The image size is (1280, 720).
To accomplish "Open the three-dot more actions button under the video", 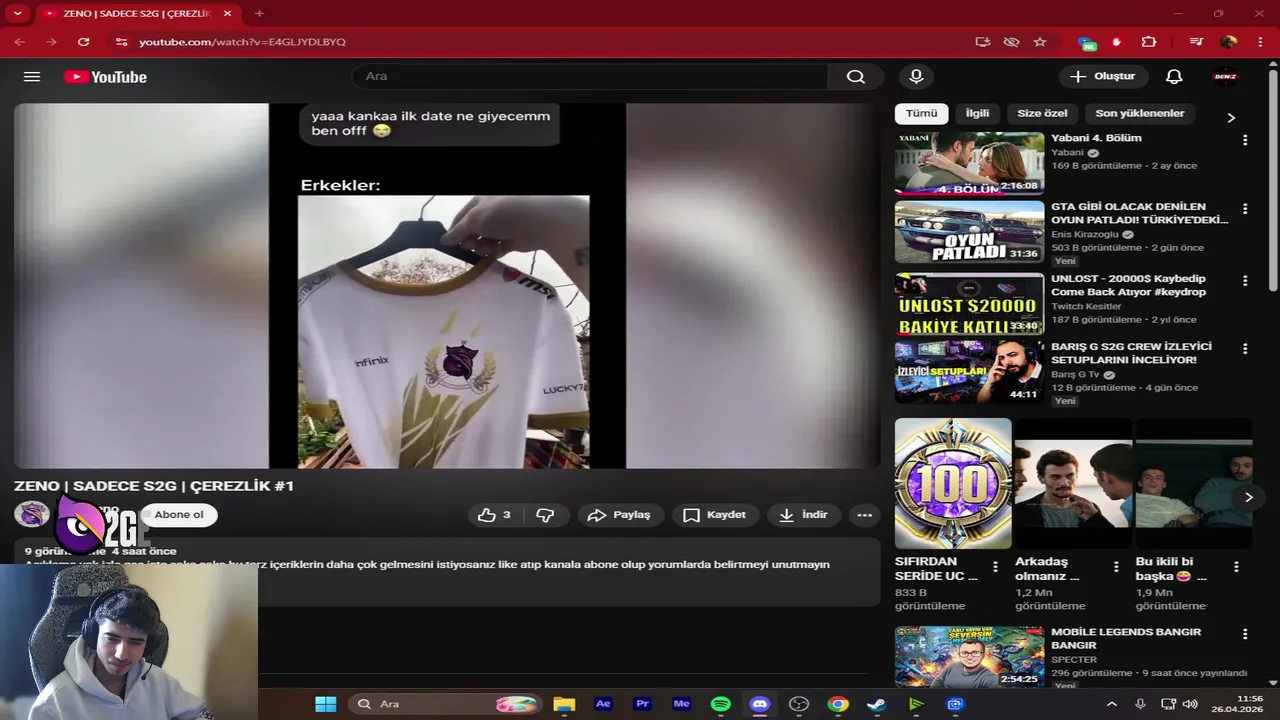I will point(865,515).
